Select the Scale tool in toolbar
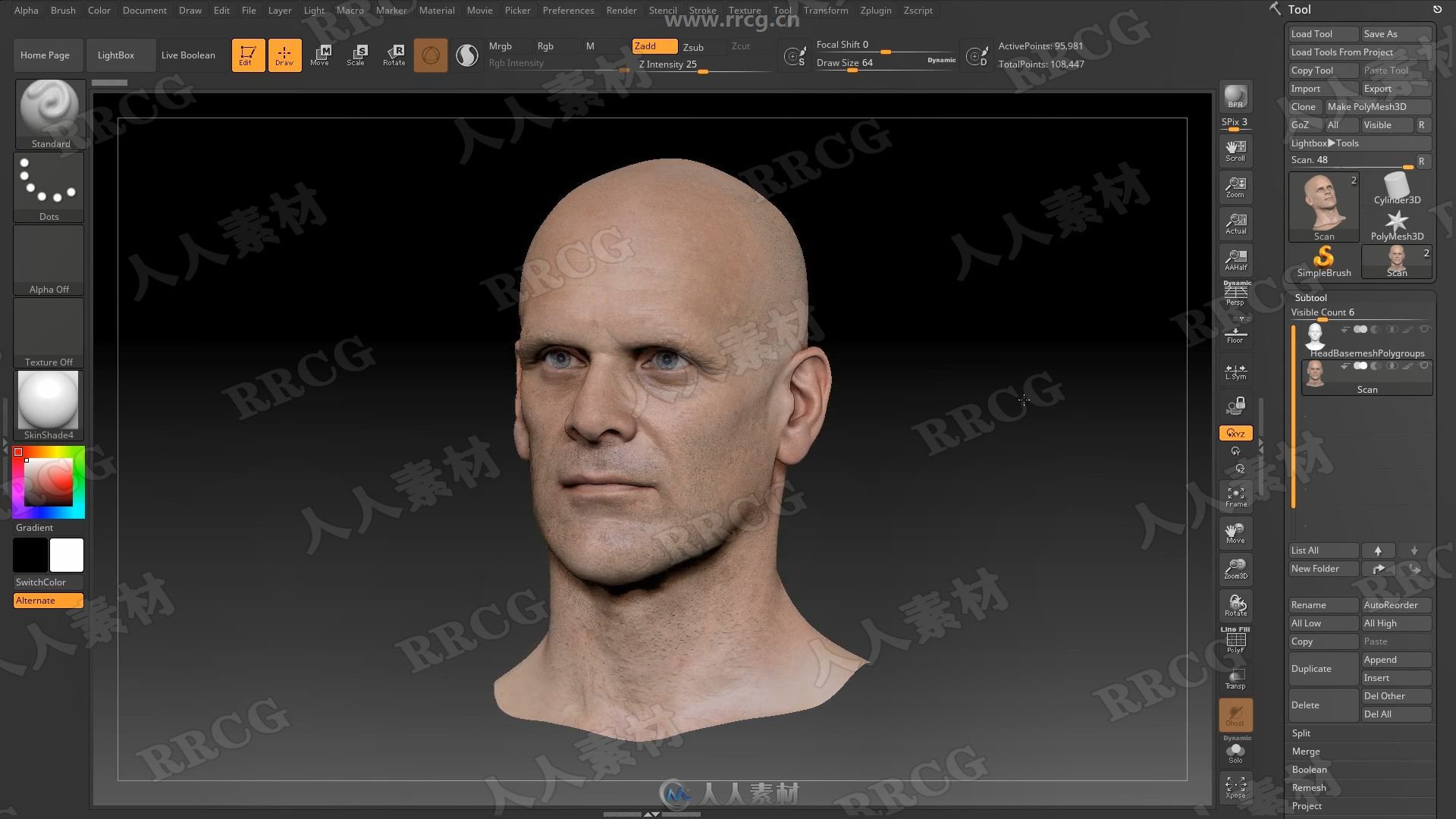Viewport: 1456px width, 819px height. coord(355,55)
